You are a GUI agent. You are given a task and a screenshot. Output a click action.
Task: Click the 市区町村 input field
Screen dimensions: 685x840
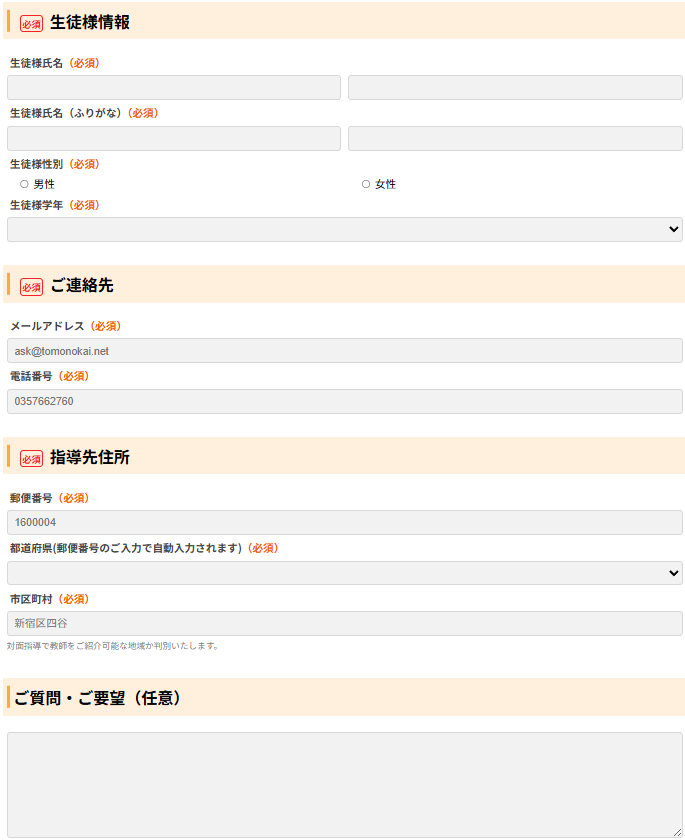[x=344, y=624]
